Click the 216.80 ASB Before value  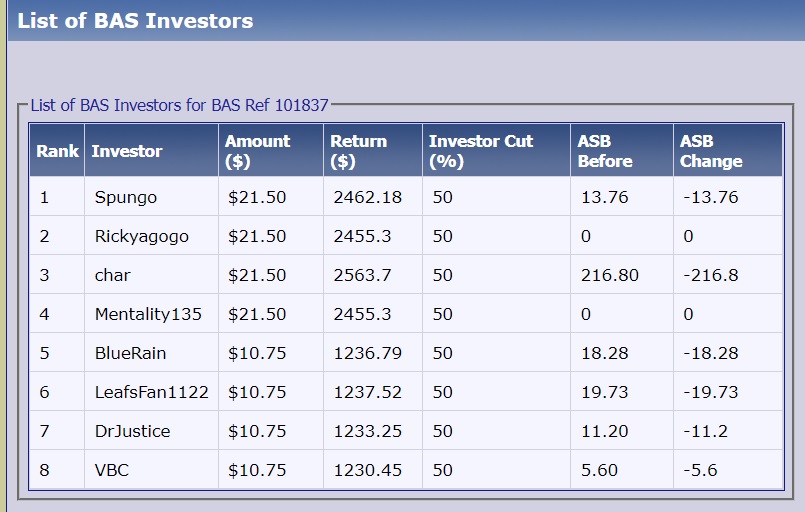coord(609,275)
